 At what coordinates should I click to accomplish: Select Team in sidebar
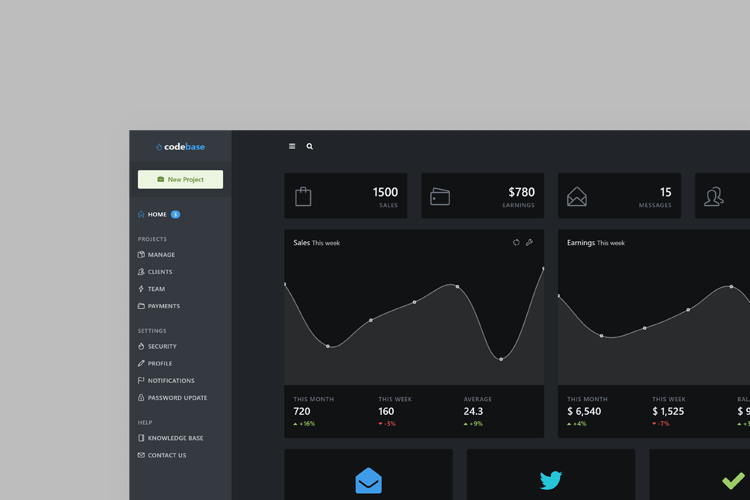pos(156,289)
